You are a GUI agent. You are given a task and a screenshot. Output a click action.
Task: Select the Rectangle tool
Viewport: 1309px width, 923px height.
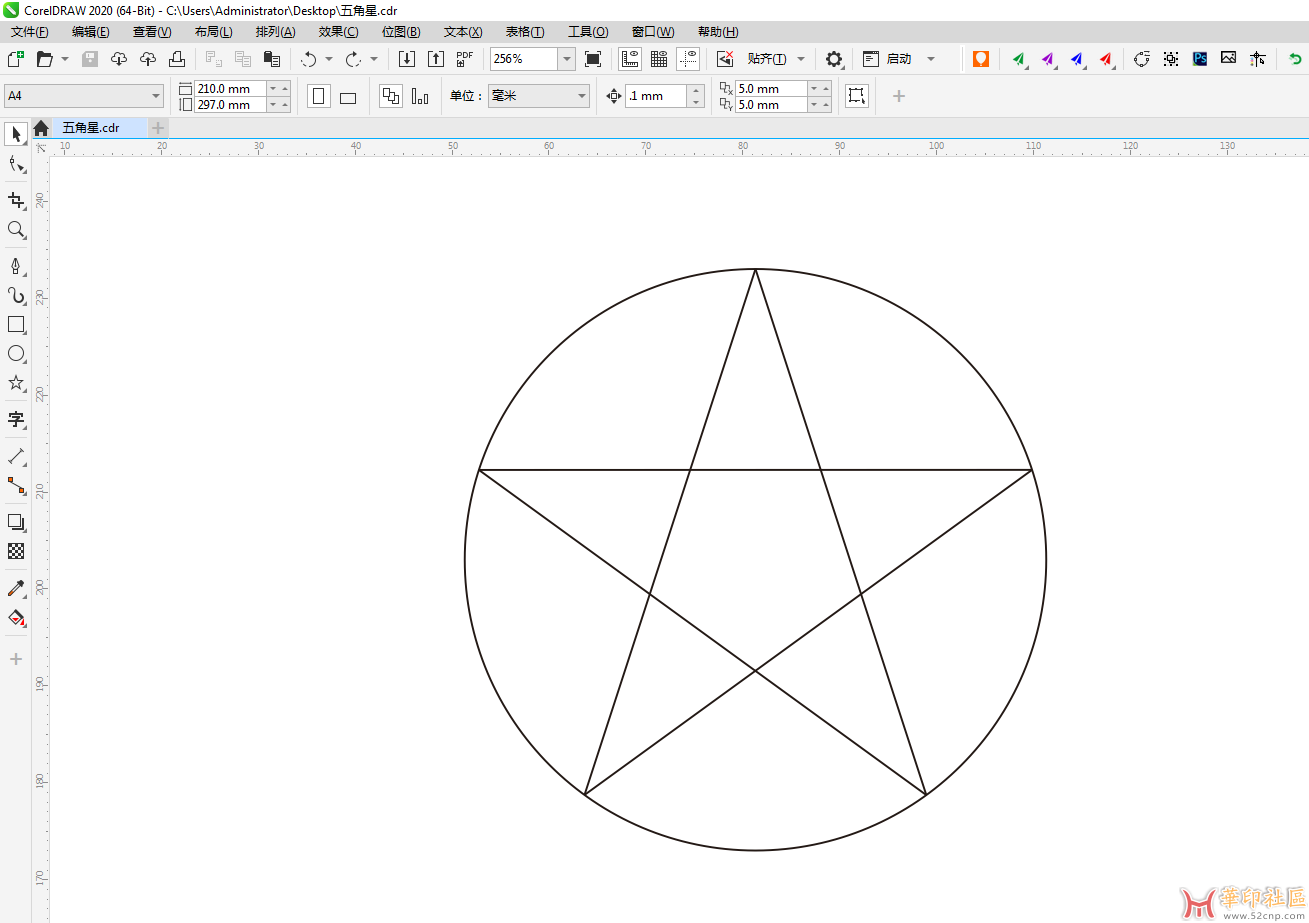tap(16, 324)
